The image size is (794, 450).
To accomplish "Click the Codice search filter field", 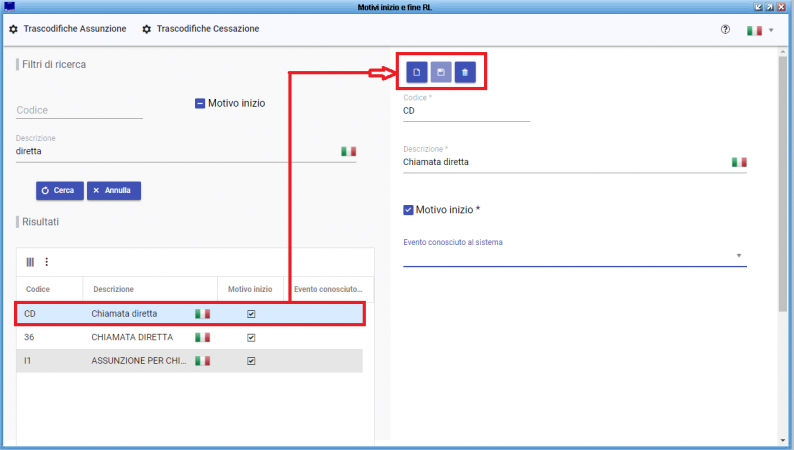I will [x=79, y=110].
